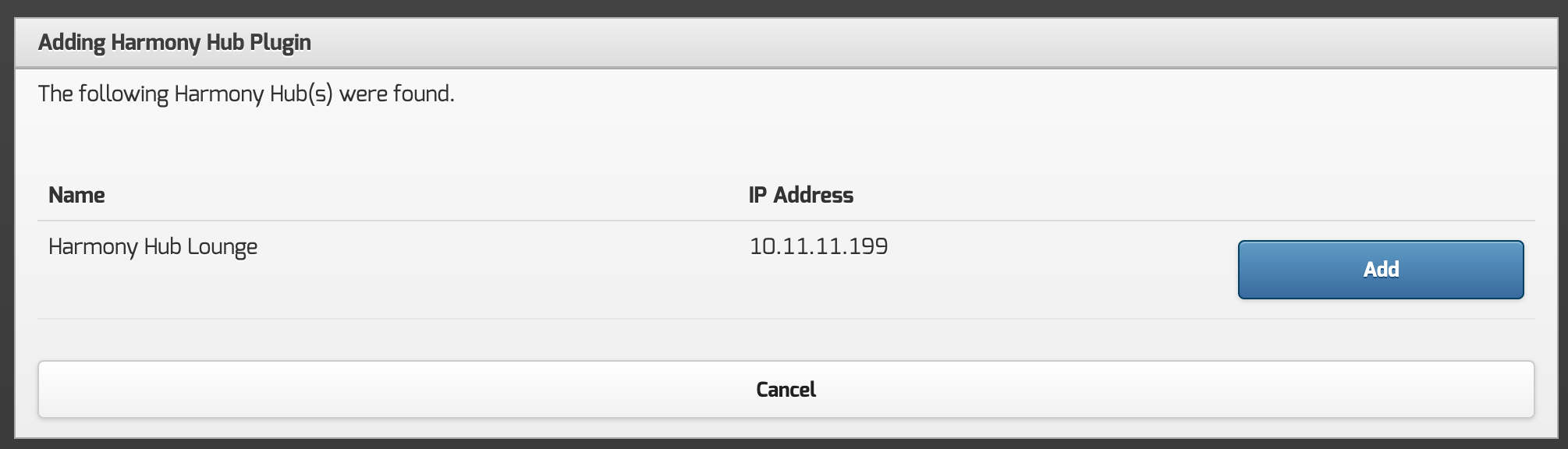
Task: Cancel adding the Harmony Hub plugin
Action: 786,390
